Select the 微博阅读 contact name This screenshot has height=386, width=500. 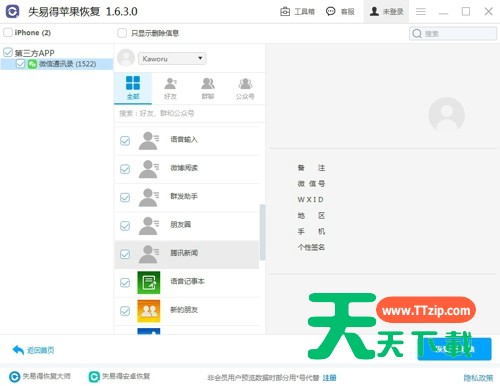[x=184, y=168]
